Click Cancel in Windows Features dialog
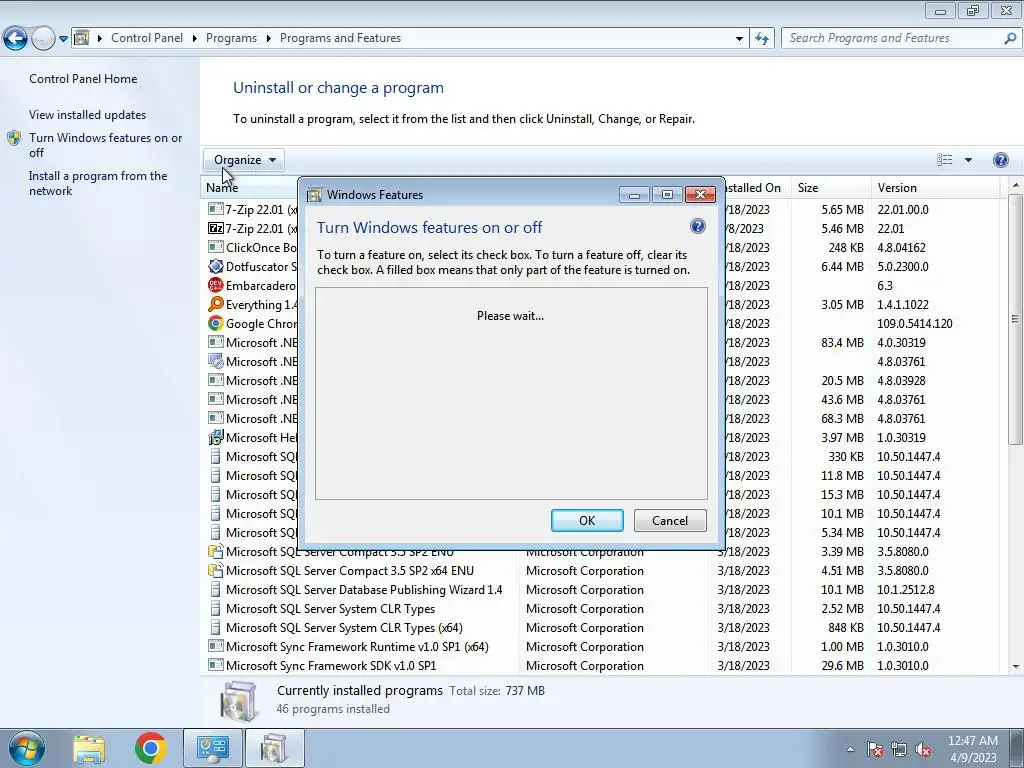 (670, 520)
